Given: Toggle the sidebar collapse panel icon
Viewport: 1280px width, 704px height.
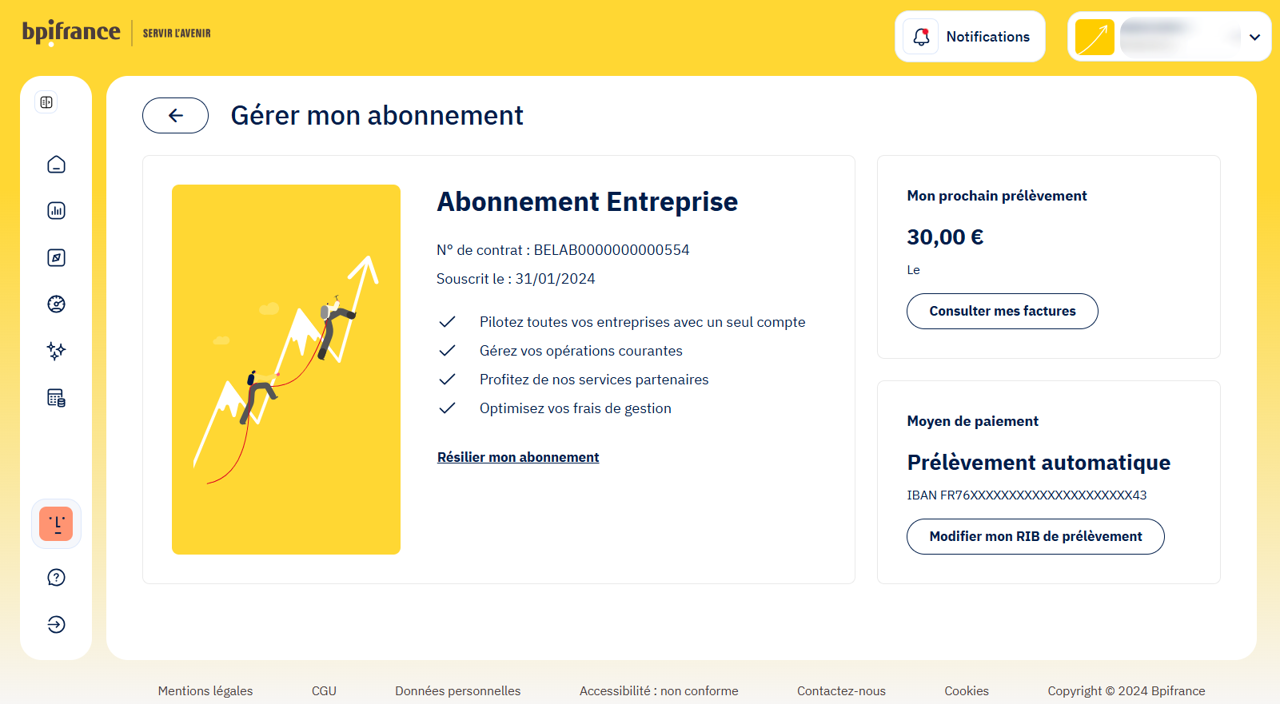Looking at the screenshot, I should (x=46, y=102).
